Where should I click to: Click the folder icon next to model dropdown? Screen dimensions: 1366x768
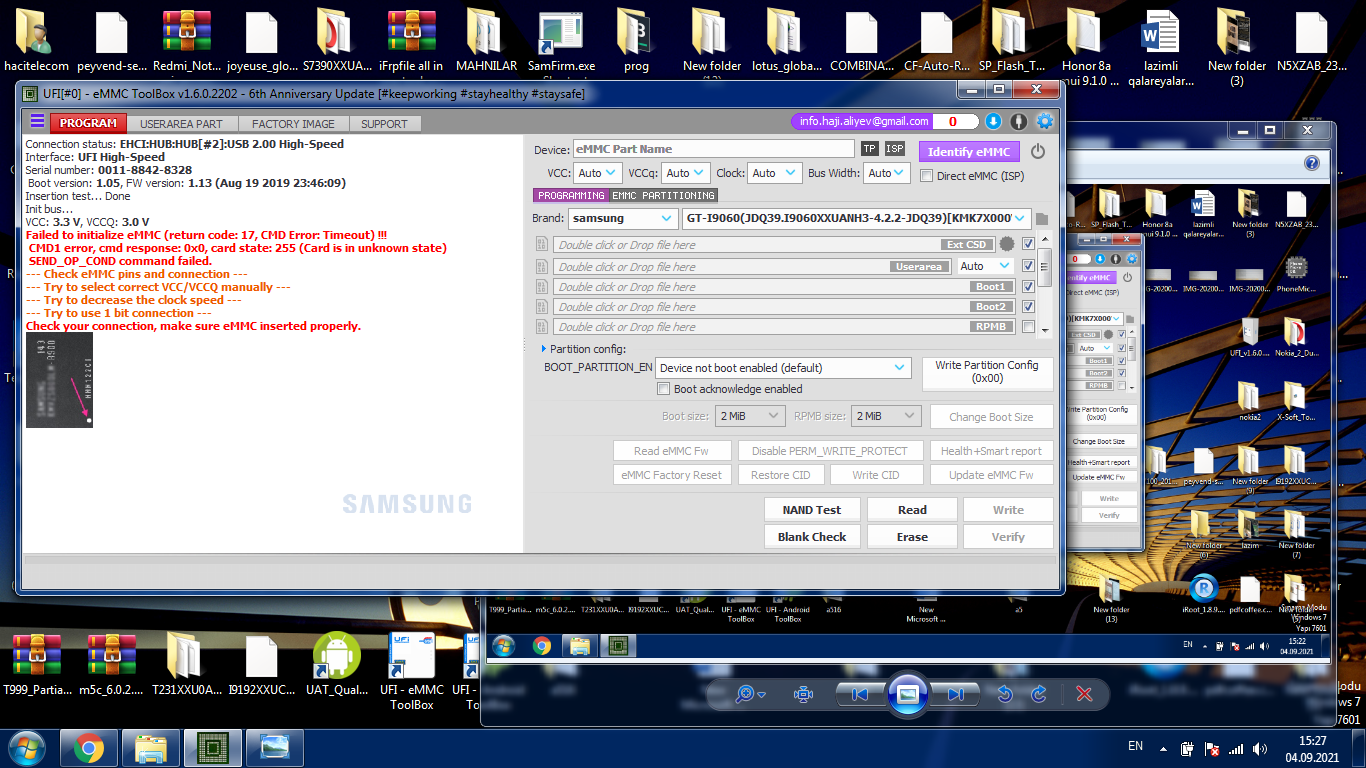tap(1041, 219)
